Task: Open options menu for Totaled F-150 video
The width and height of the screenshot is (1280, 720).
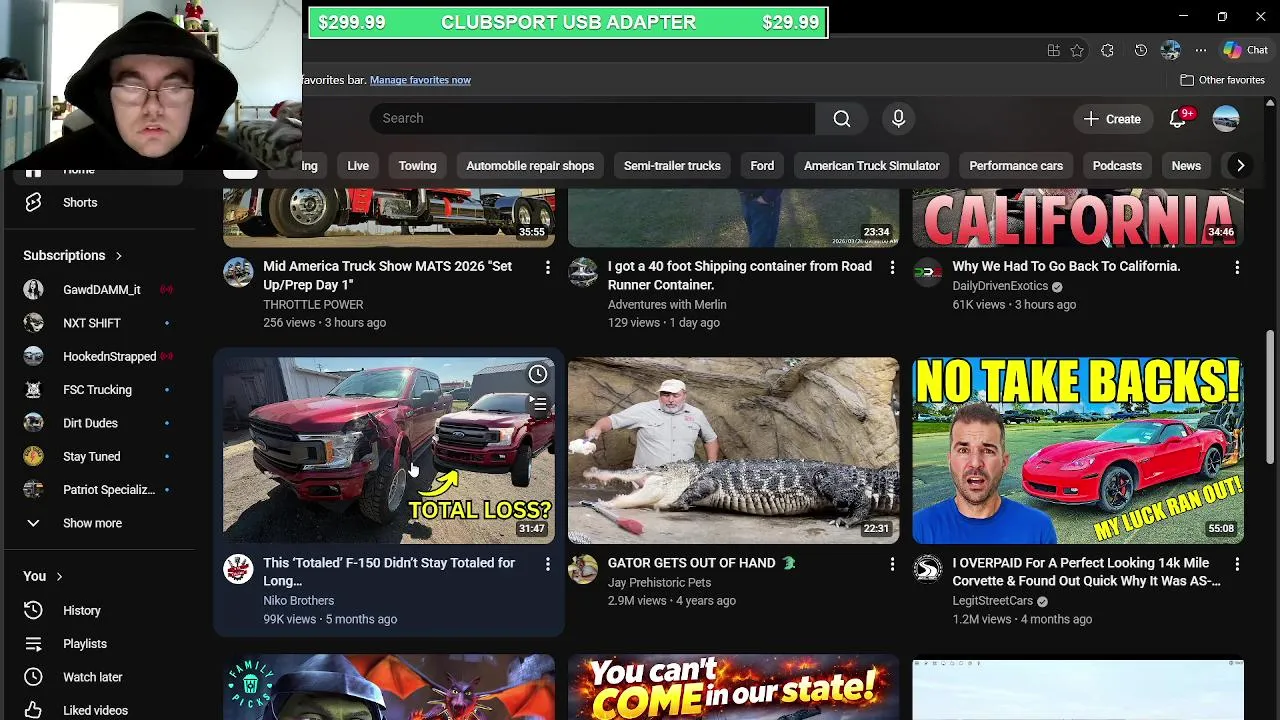Action: tap(547, 565)
